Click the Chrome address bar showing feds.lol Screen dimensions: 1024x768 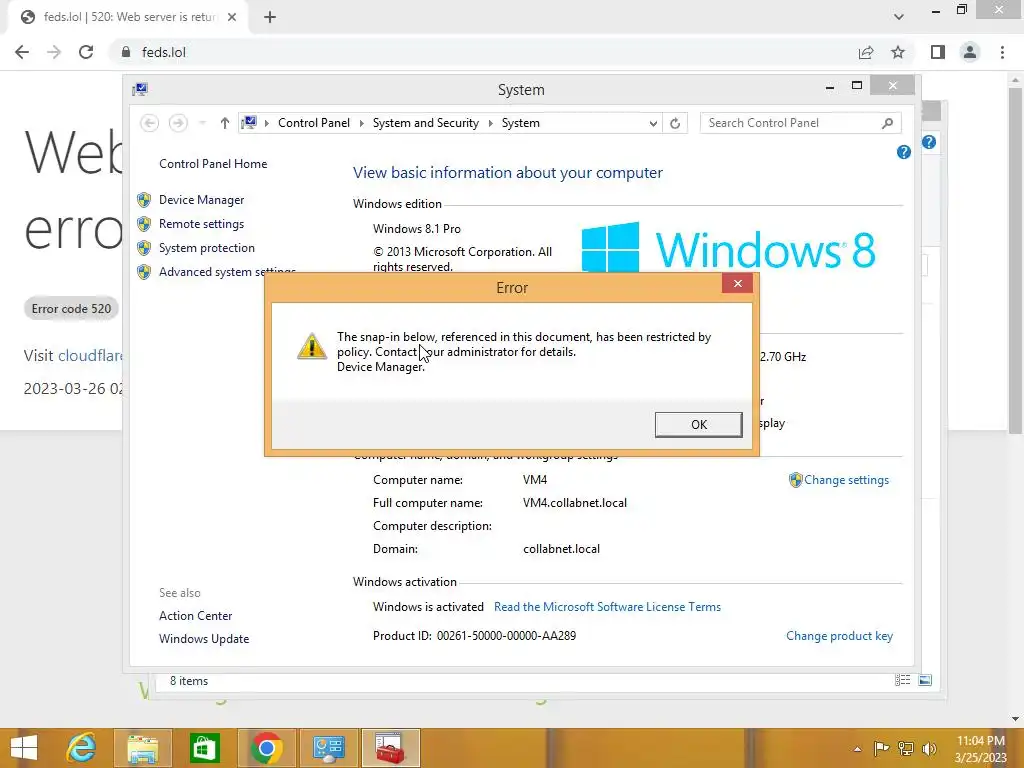(483, 52)
